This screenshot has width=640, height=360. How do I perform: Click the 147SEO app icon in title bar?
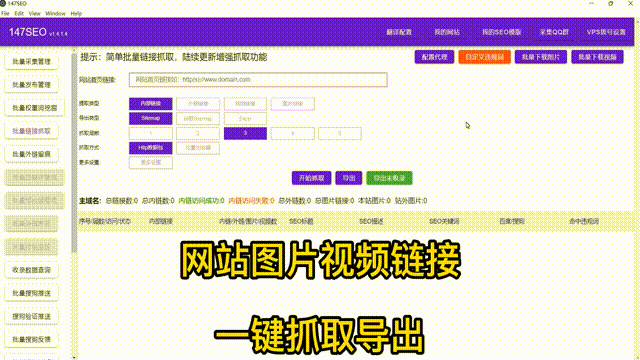coord(3,3)
